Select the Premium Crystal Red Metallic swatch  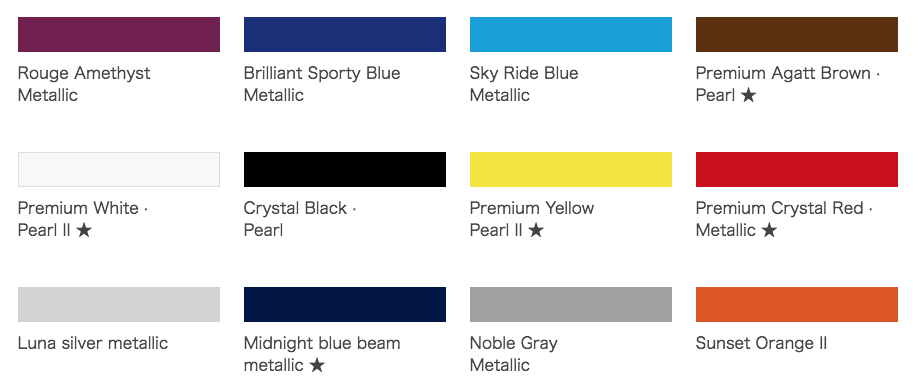click(797, 170)
